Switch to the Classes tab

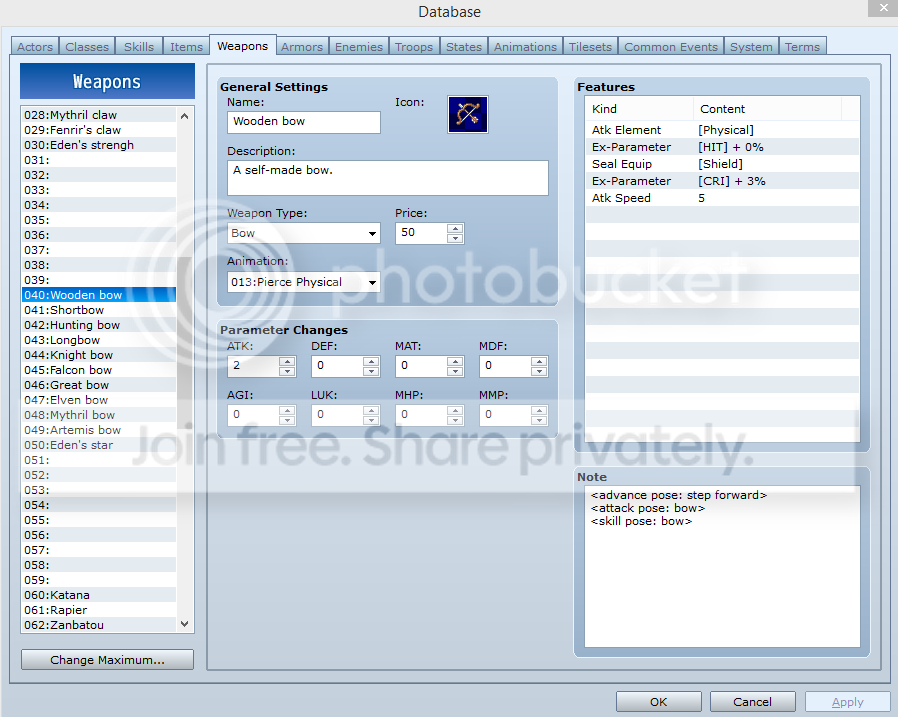87,47
